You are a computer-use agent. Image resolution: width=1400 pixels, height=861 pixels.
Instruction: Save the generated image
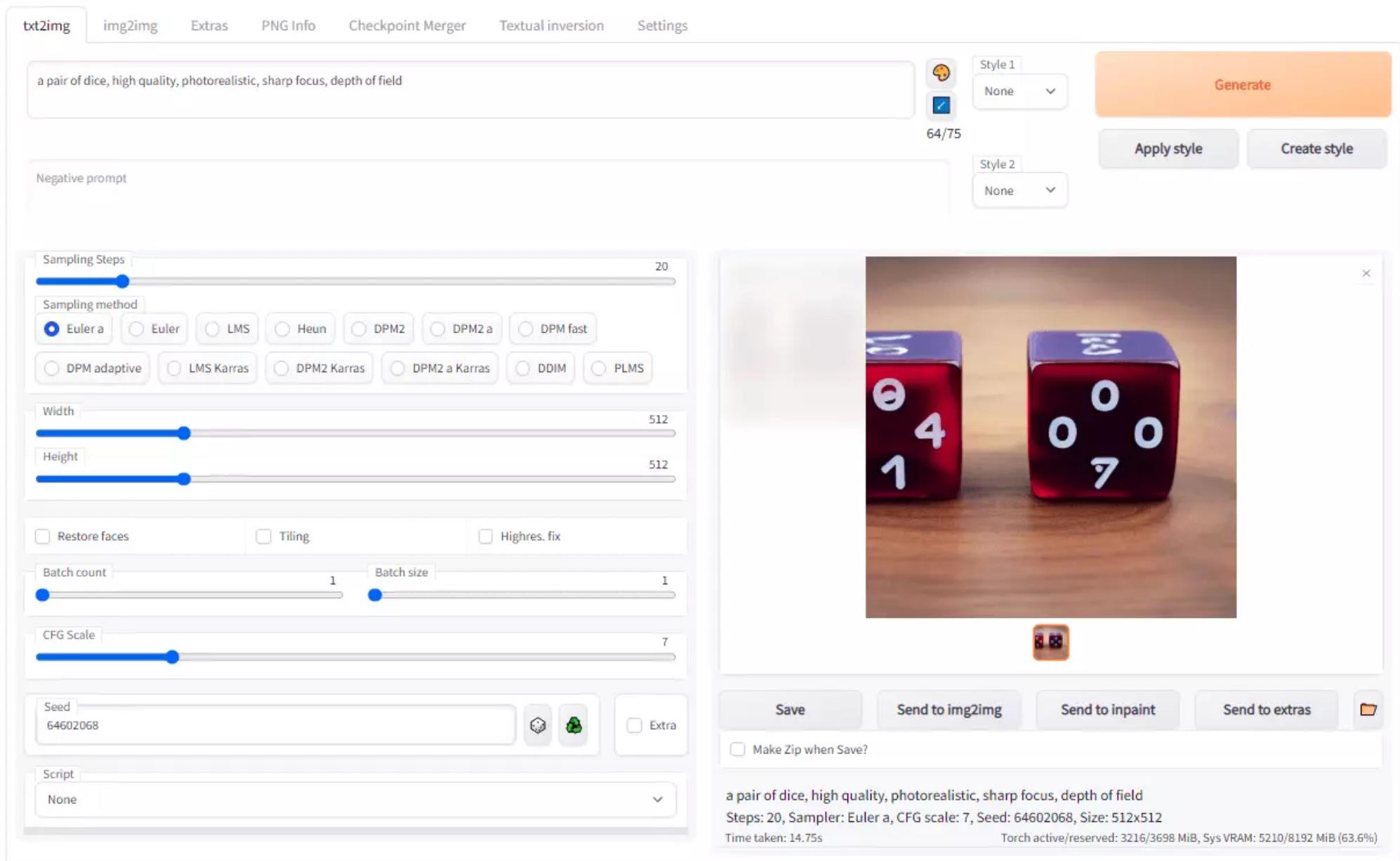pyautogui.click(x=790, y=709)
